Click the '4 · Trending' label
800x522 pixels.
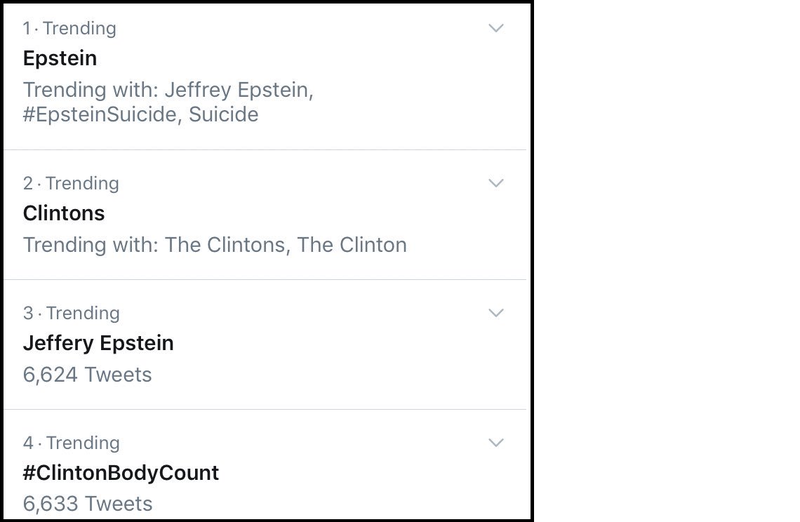[x=70, y=442]
